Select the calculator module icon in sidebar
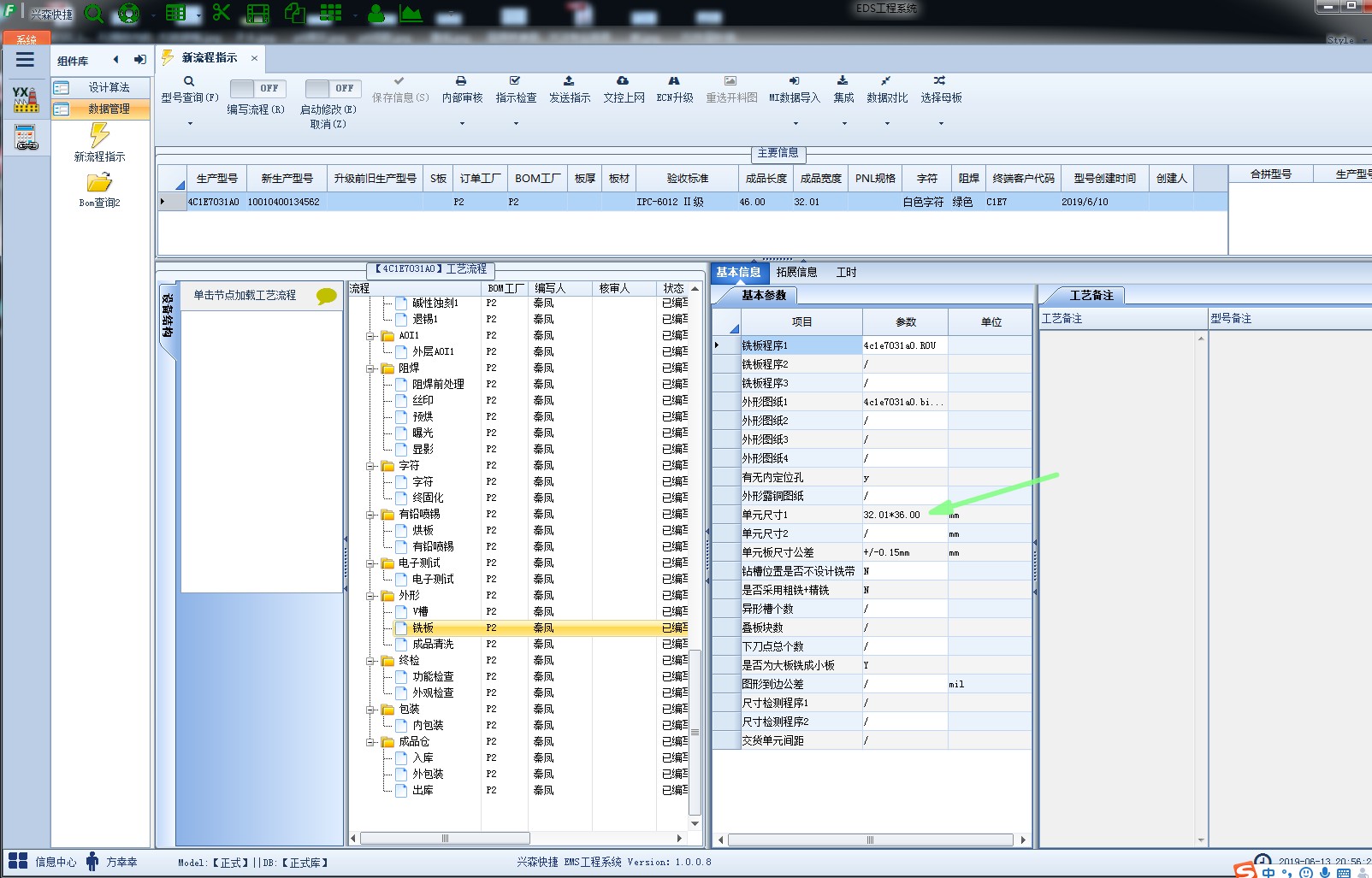Image resolution: width=1372 pixels, height=878 pixels. point(26,137)
